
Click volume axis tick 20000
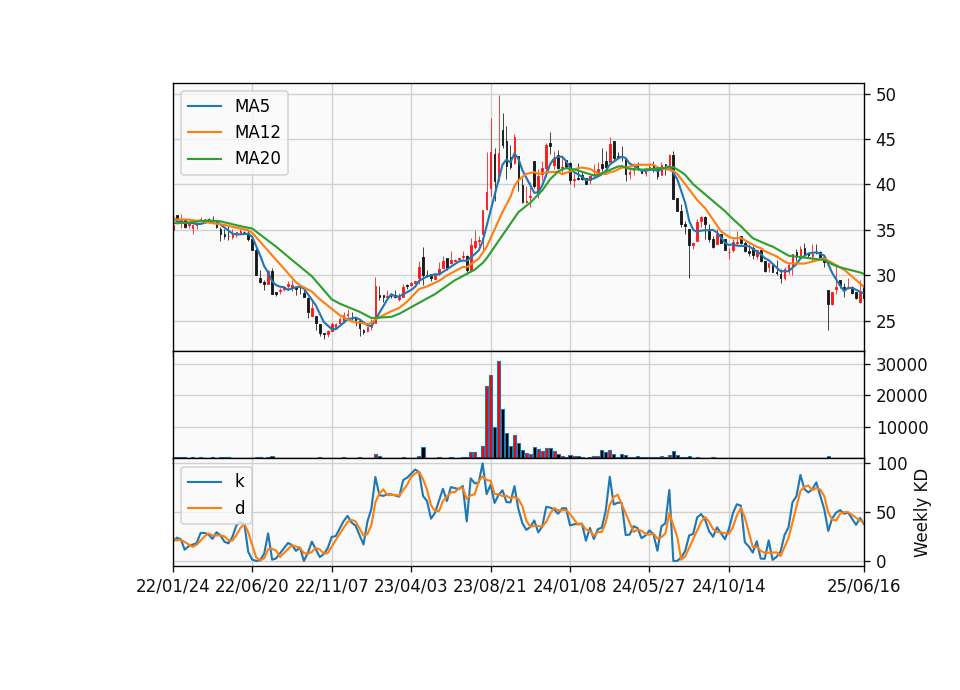click(x=902, y=397)
